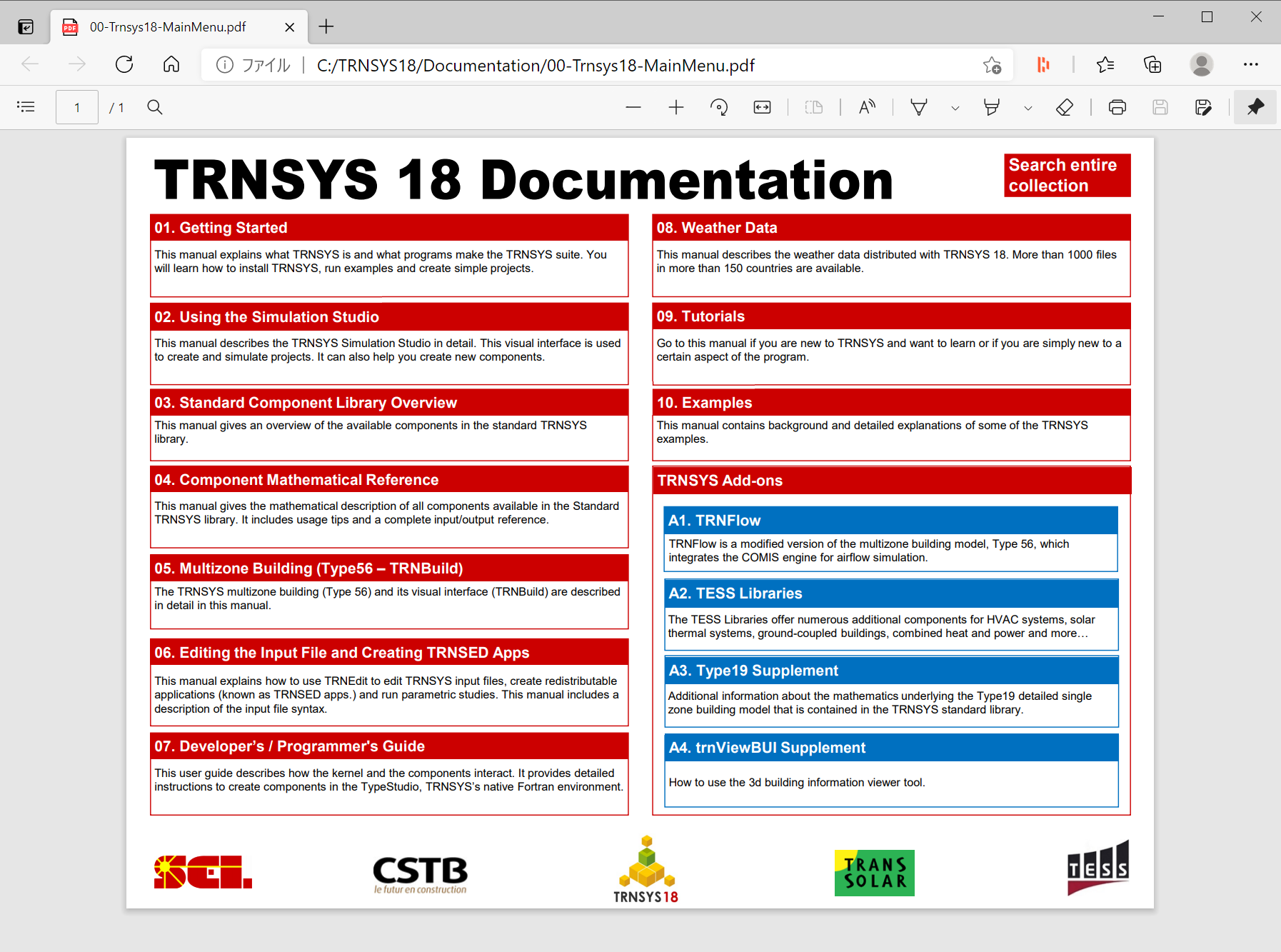
Task: Open the Favorites list
Action: coord(1105,64)
